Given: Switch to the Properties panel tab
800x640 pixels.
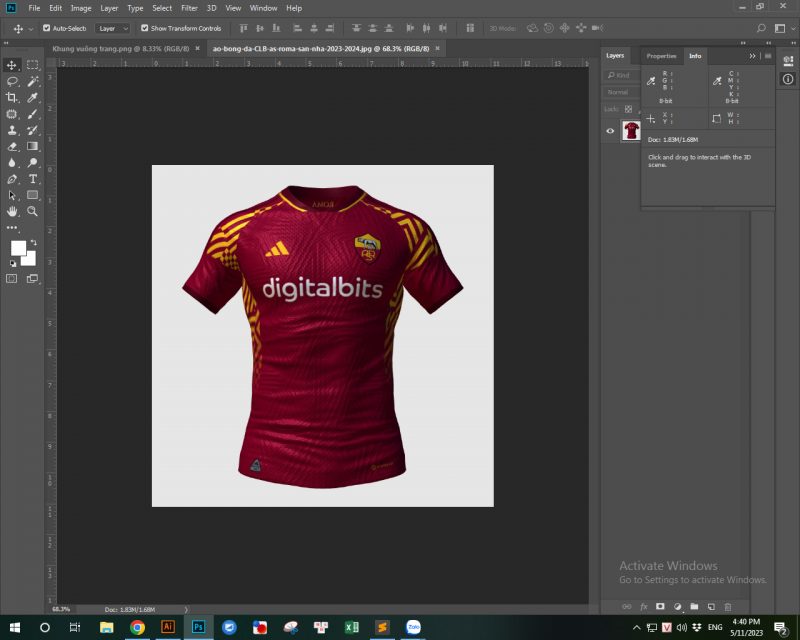Looking at the screenshot, I should tap(661, 56).
